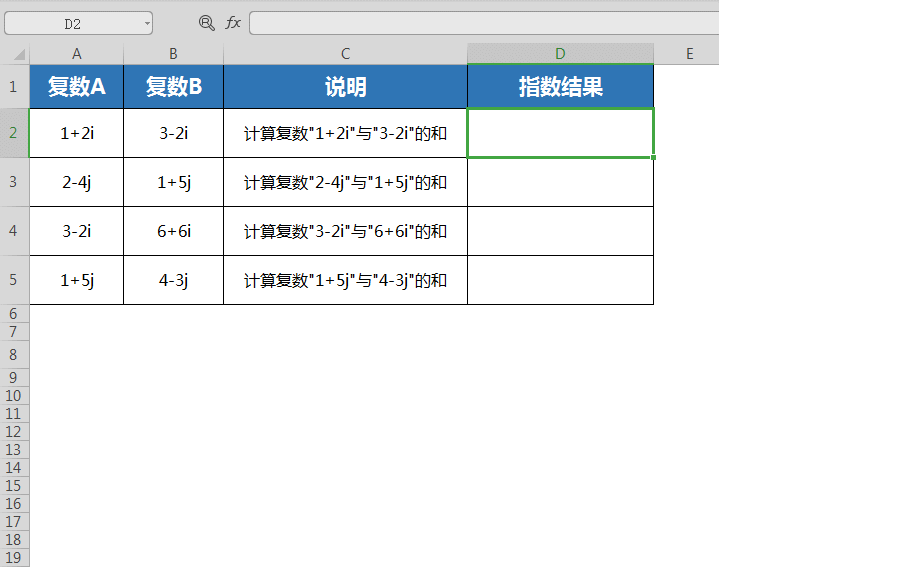The image size is (924, 574).
Task: Select column B header
Action: point(173,54)
